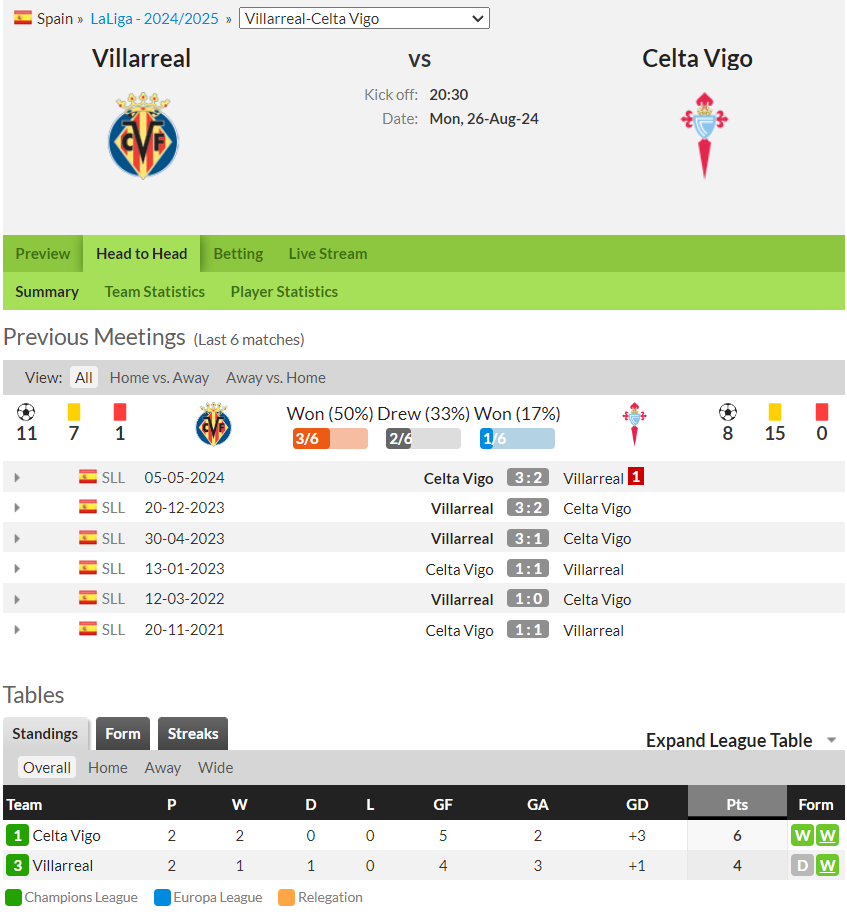Viewport: 847px width, 922px height.
Task: Switch view to 'Away vs. Home'
Action: point(275,378)
